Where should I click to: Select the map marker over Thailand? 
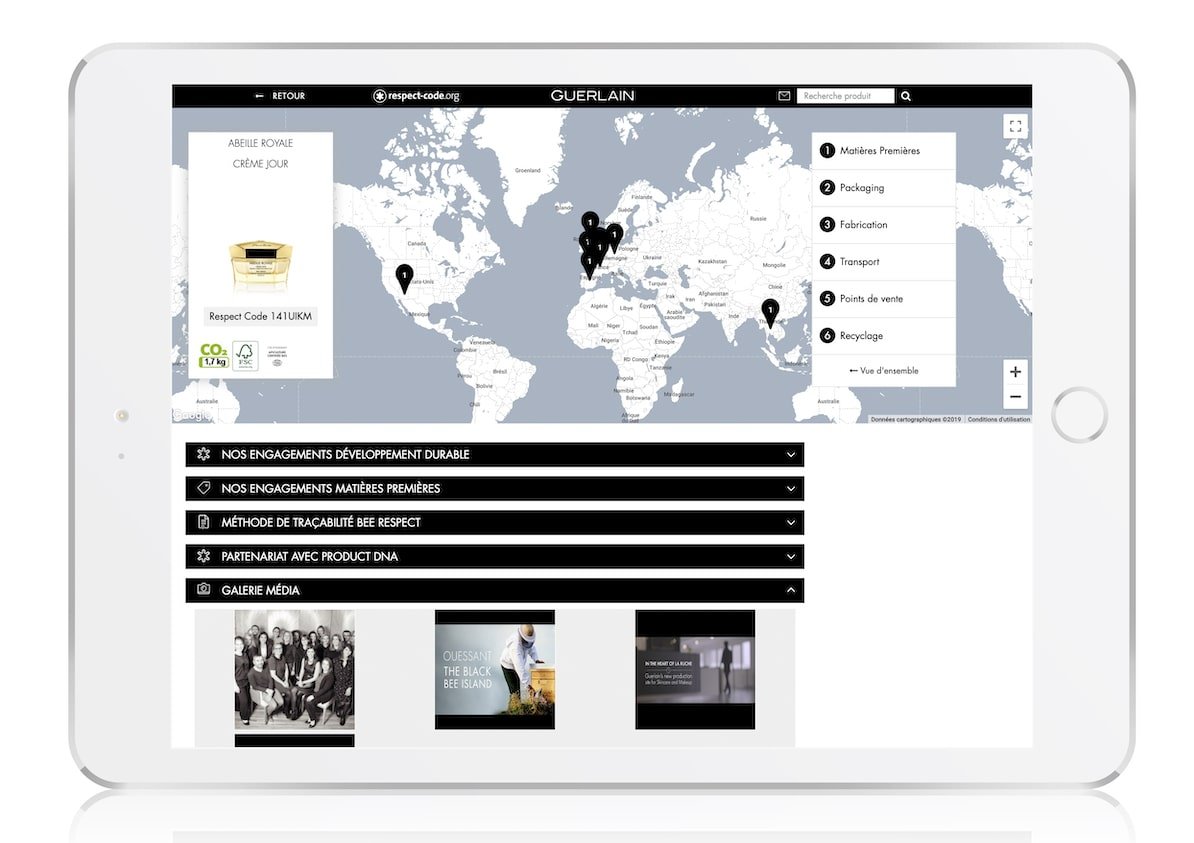point(771,312)
